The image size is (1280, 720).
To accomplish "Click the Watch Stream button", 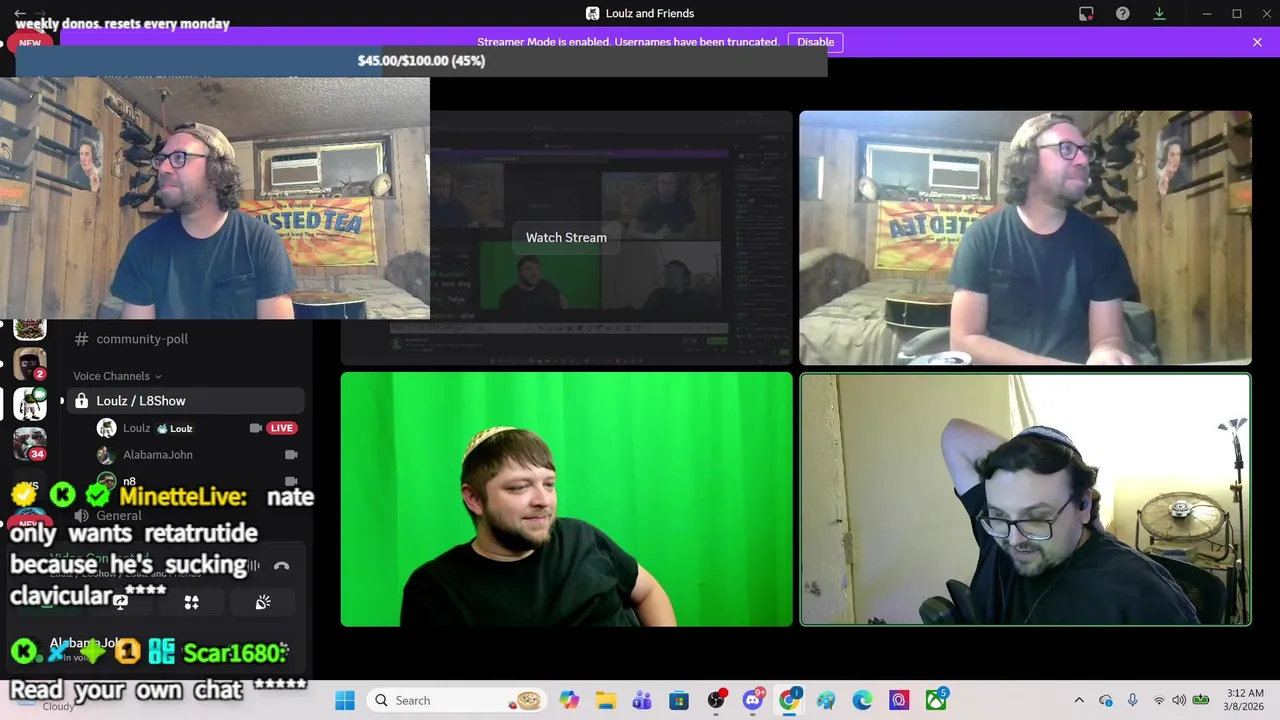I will click(x=566, y=237).
